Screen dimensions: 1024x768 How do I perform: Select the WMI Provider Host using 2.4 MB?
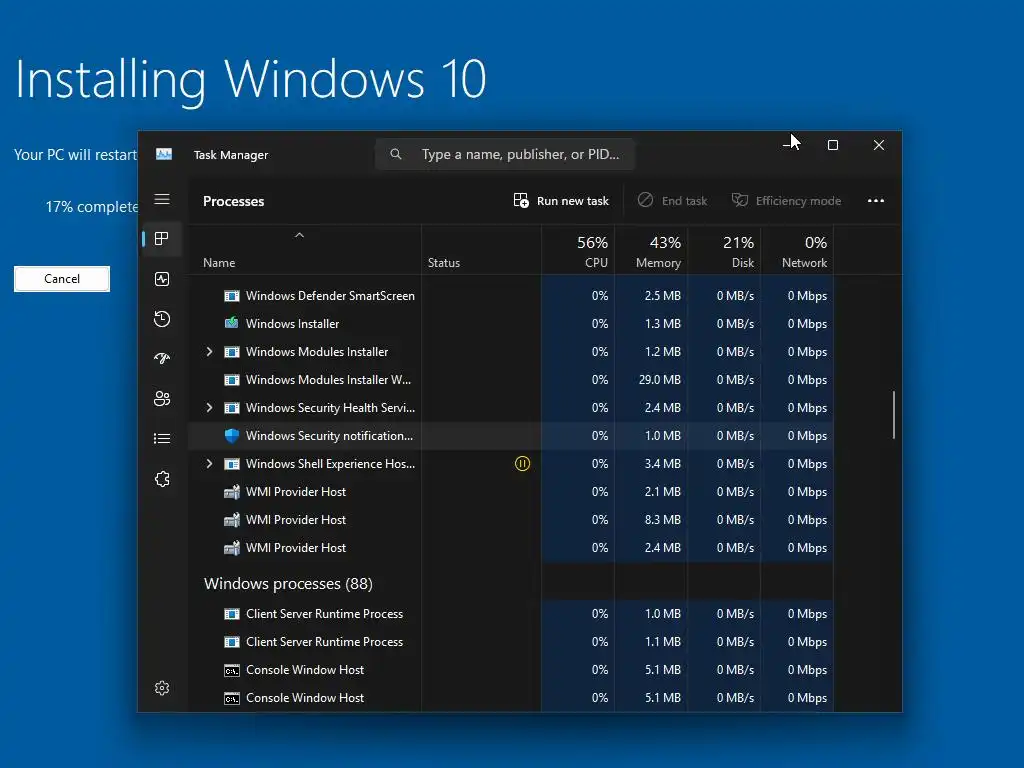point(511,548)
